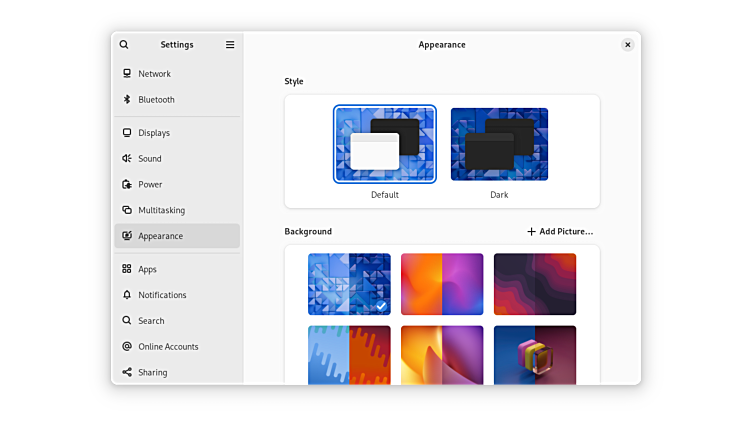Click the Notifications bell icon
Image resolution: width=752 pixels, height=423 pixels.
pyautogui.click(x=127, y=295)
